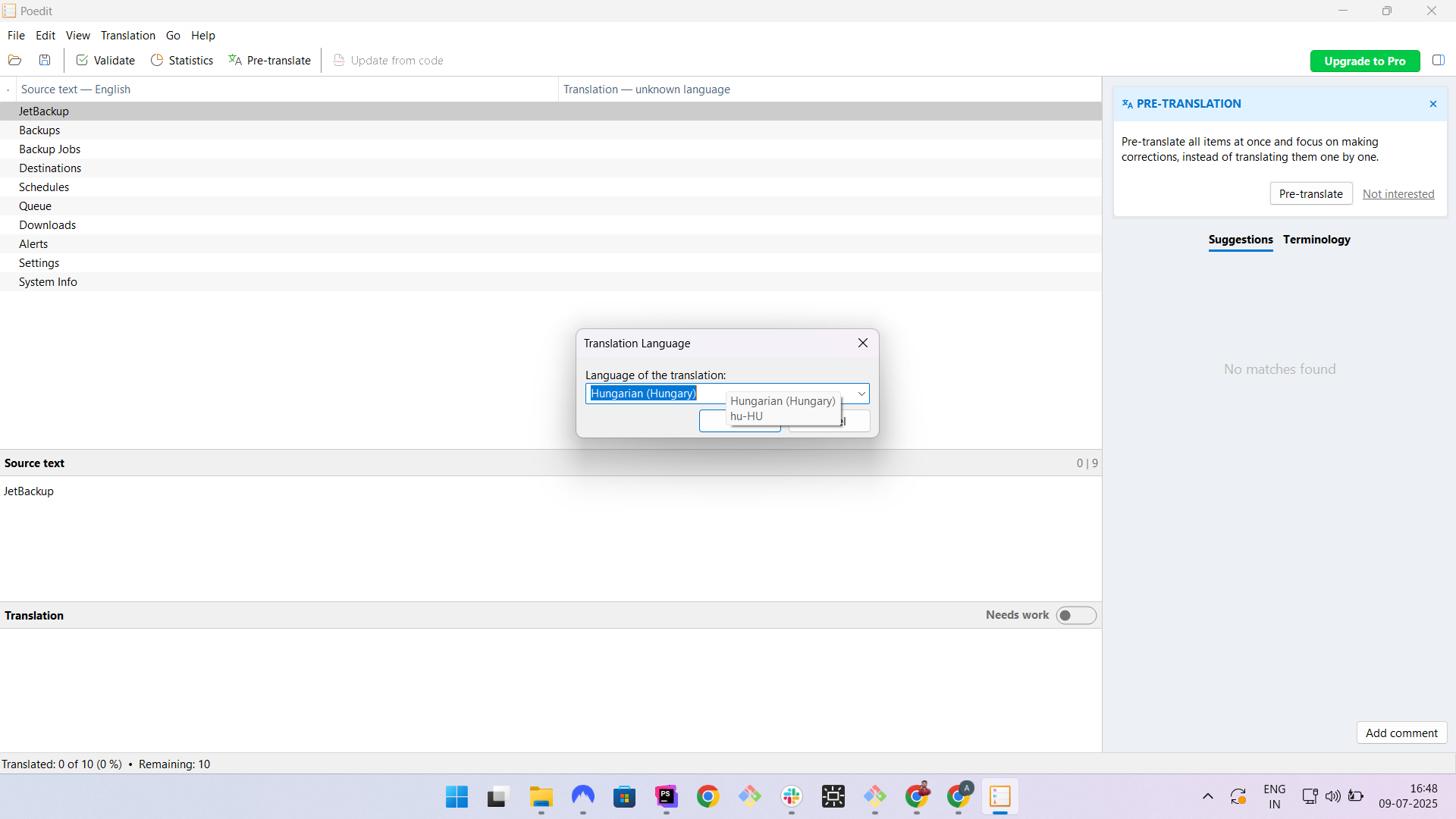Open Slack from the taskbar
Viewport: 1456px width, 819px height.
coord(792,797)
